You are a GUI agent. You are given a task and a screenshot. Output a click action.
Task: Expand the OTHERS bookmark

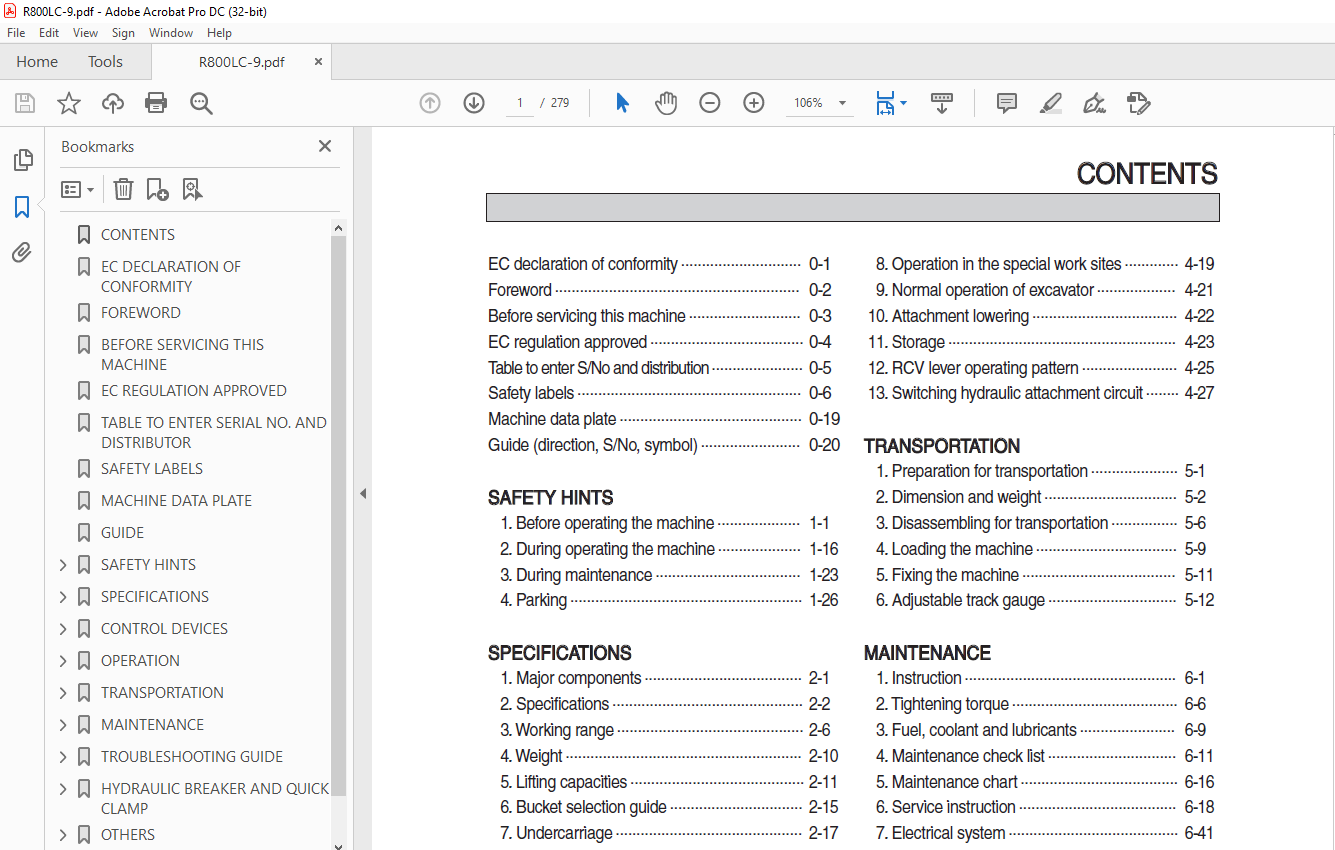63,835
